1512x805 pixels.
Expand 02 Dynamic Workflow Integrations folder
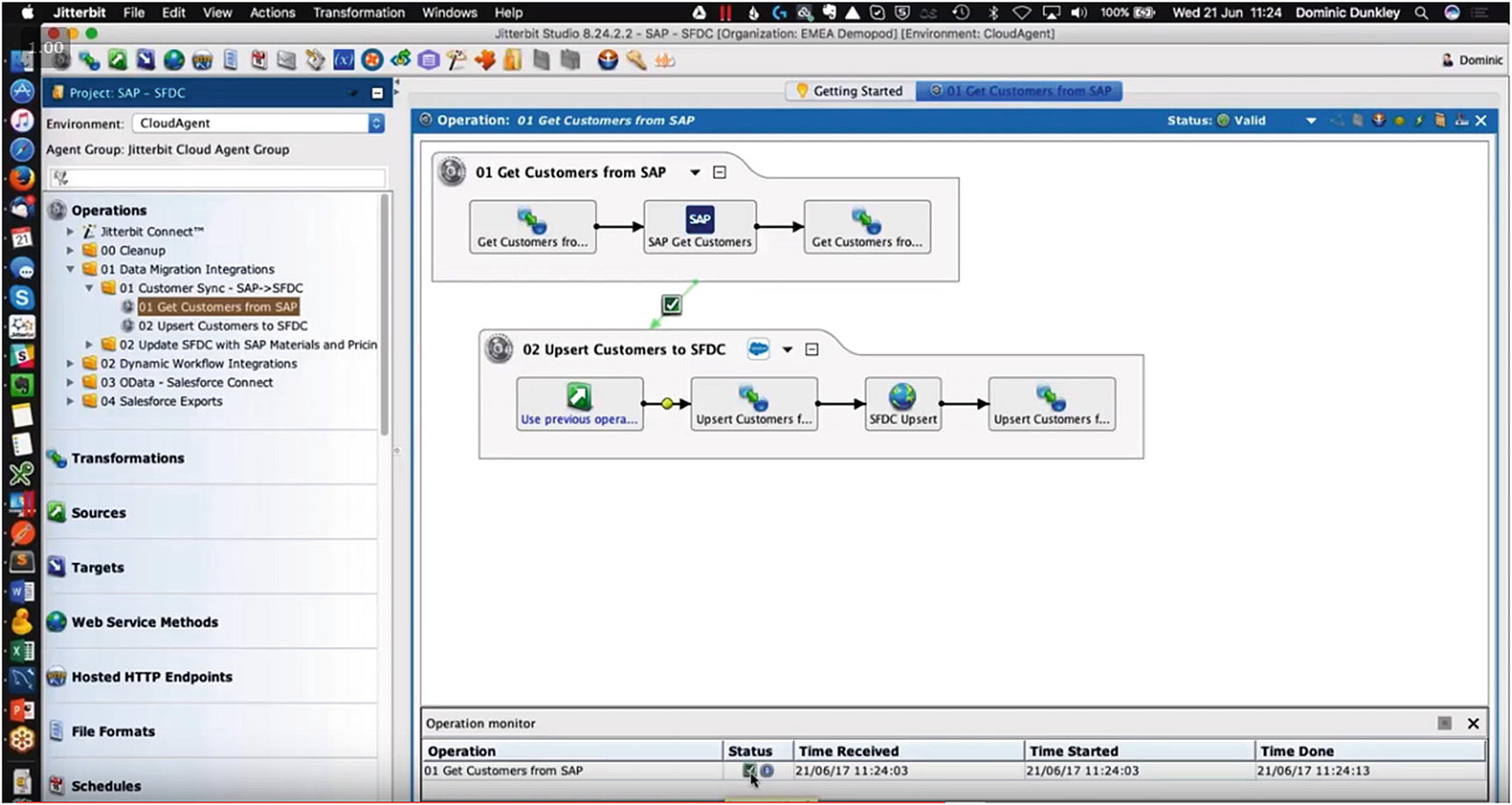(71, 364)
